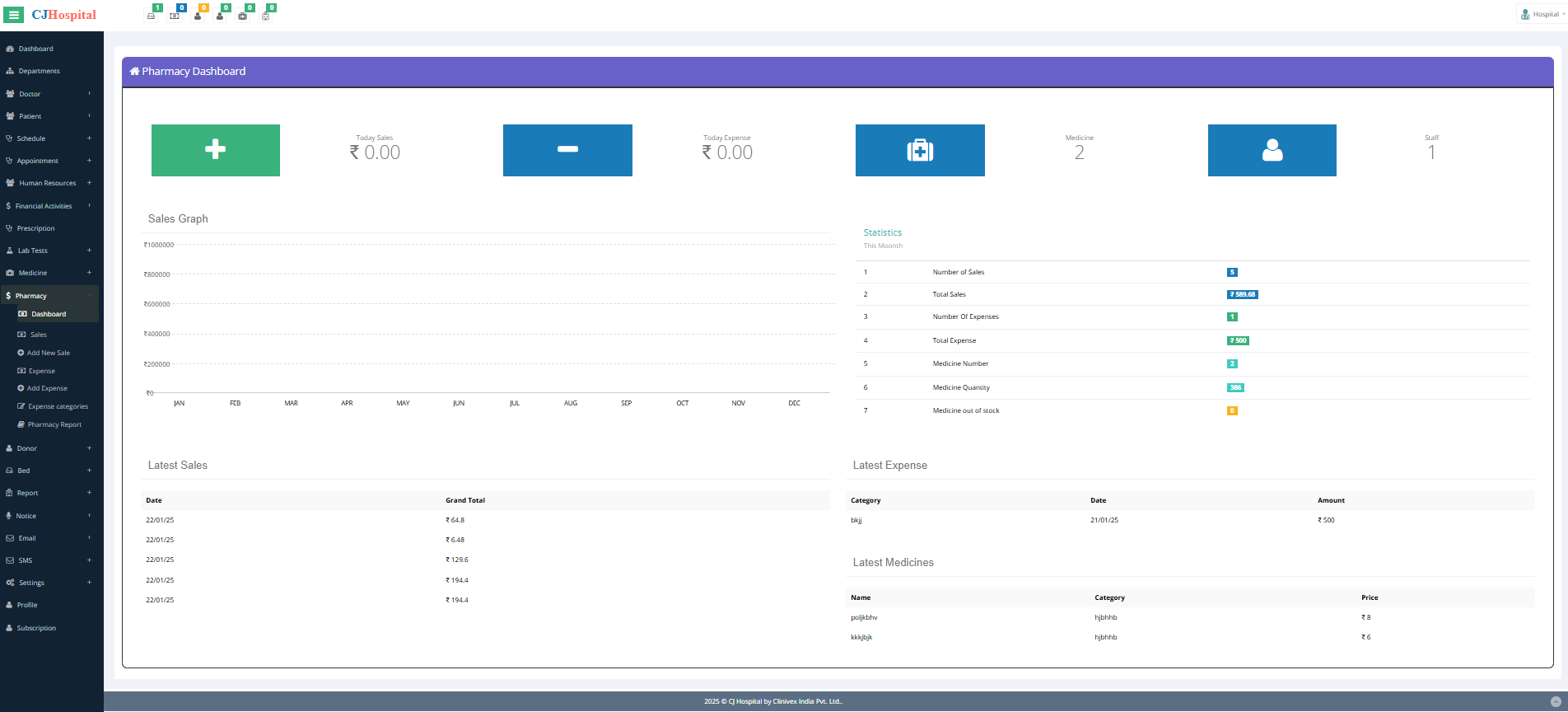Expand the Human Resources menu
Viewport: 1568px width, 712px height.
pyautogui.click(x=48, y=183)
